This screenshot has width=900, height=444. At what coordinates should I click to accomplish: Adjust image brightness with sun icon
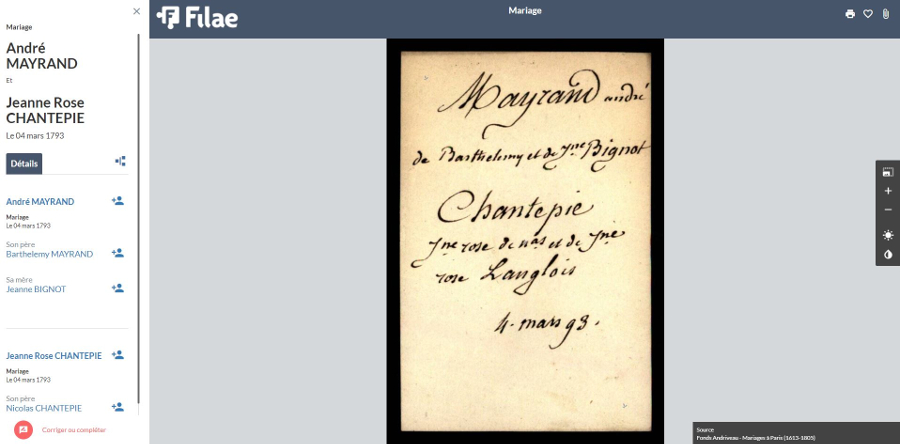(888, 235)
